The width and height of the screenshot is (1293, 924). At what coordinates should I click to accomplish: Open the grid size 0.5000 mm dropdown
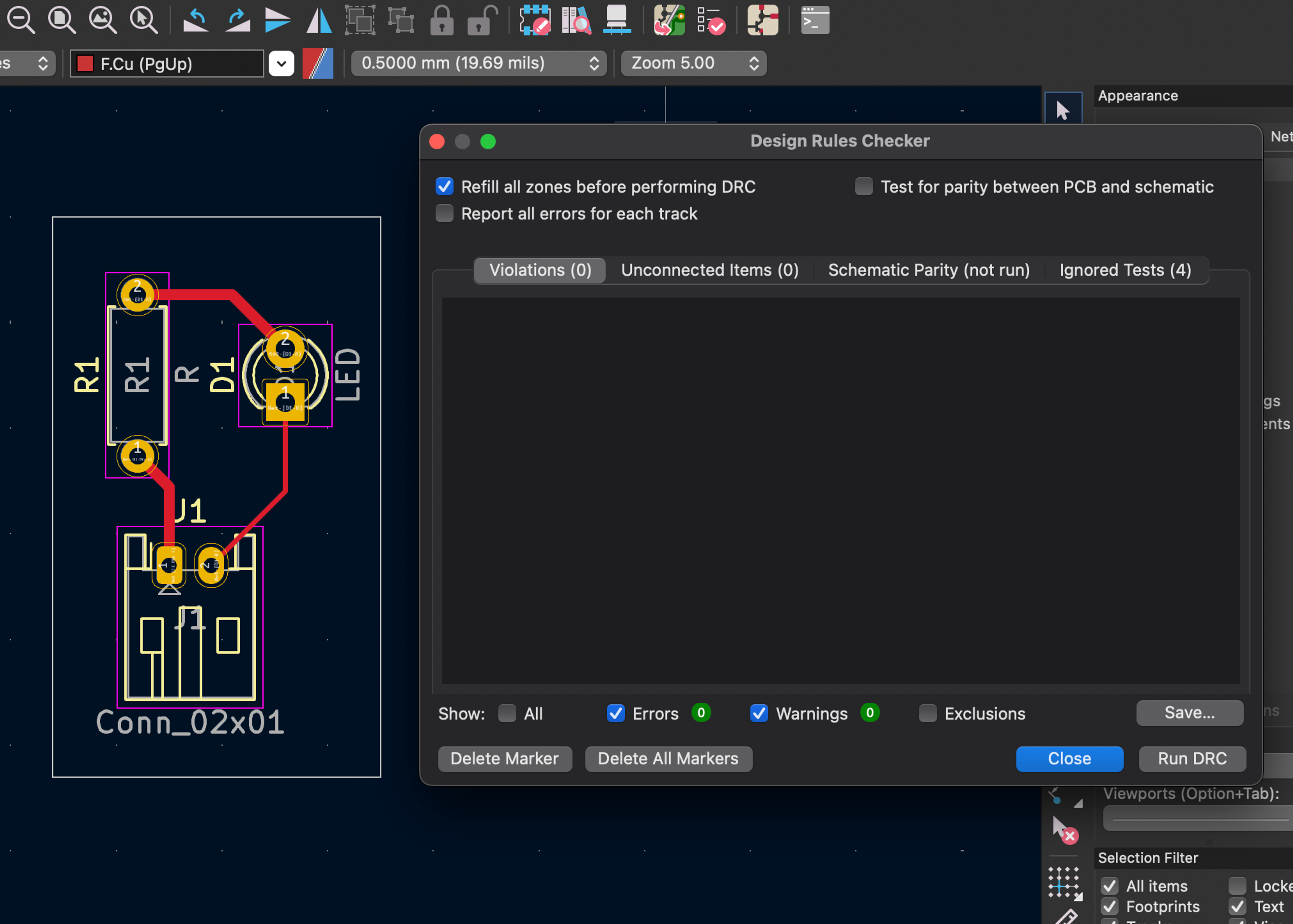point(478,63)
